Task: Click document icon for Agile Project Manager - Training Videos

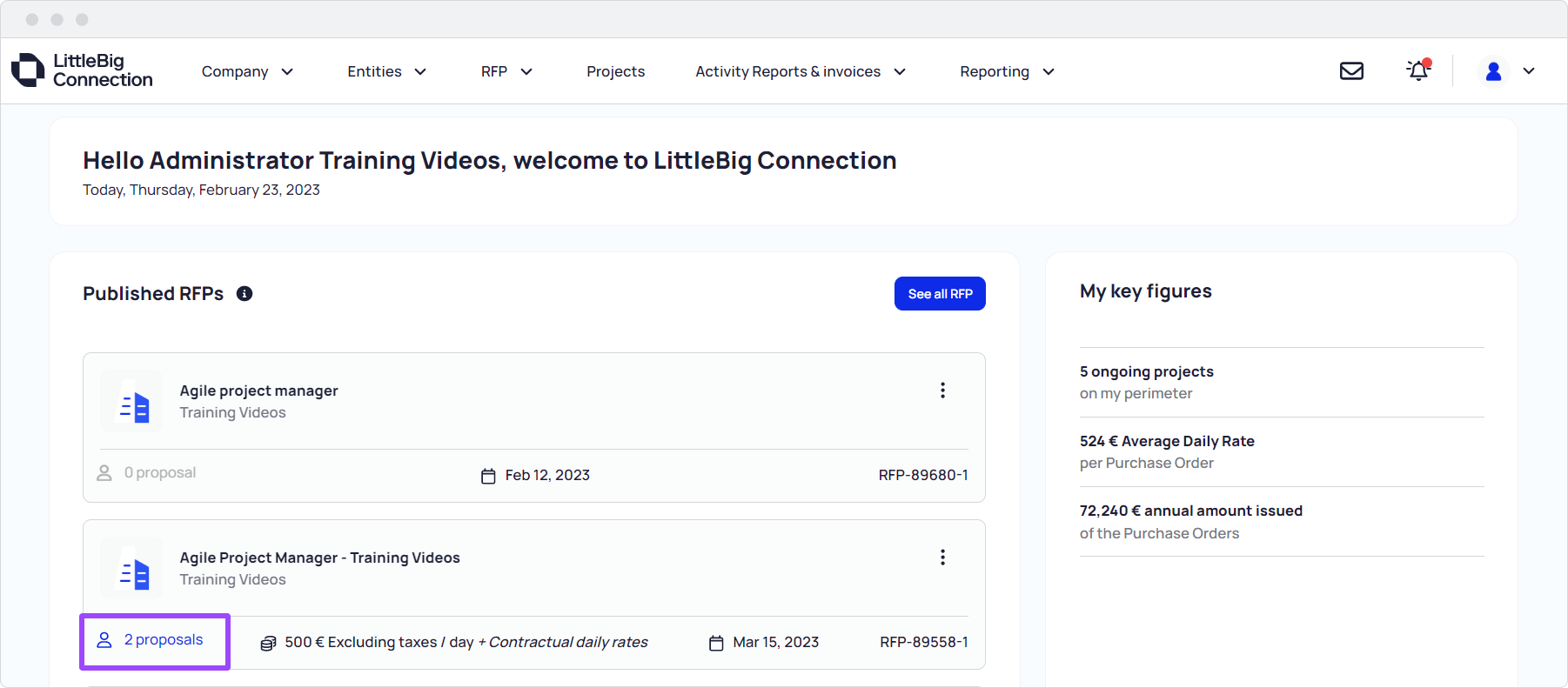Action: pyautogui.click(x=132, y=569)
